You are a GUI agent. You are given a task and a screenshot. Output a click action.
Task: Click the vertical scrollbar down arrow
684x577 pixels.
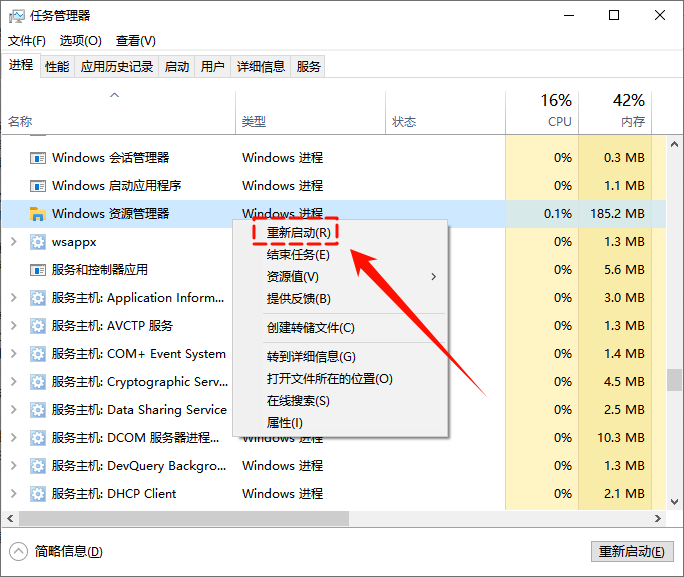point(674,502)
